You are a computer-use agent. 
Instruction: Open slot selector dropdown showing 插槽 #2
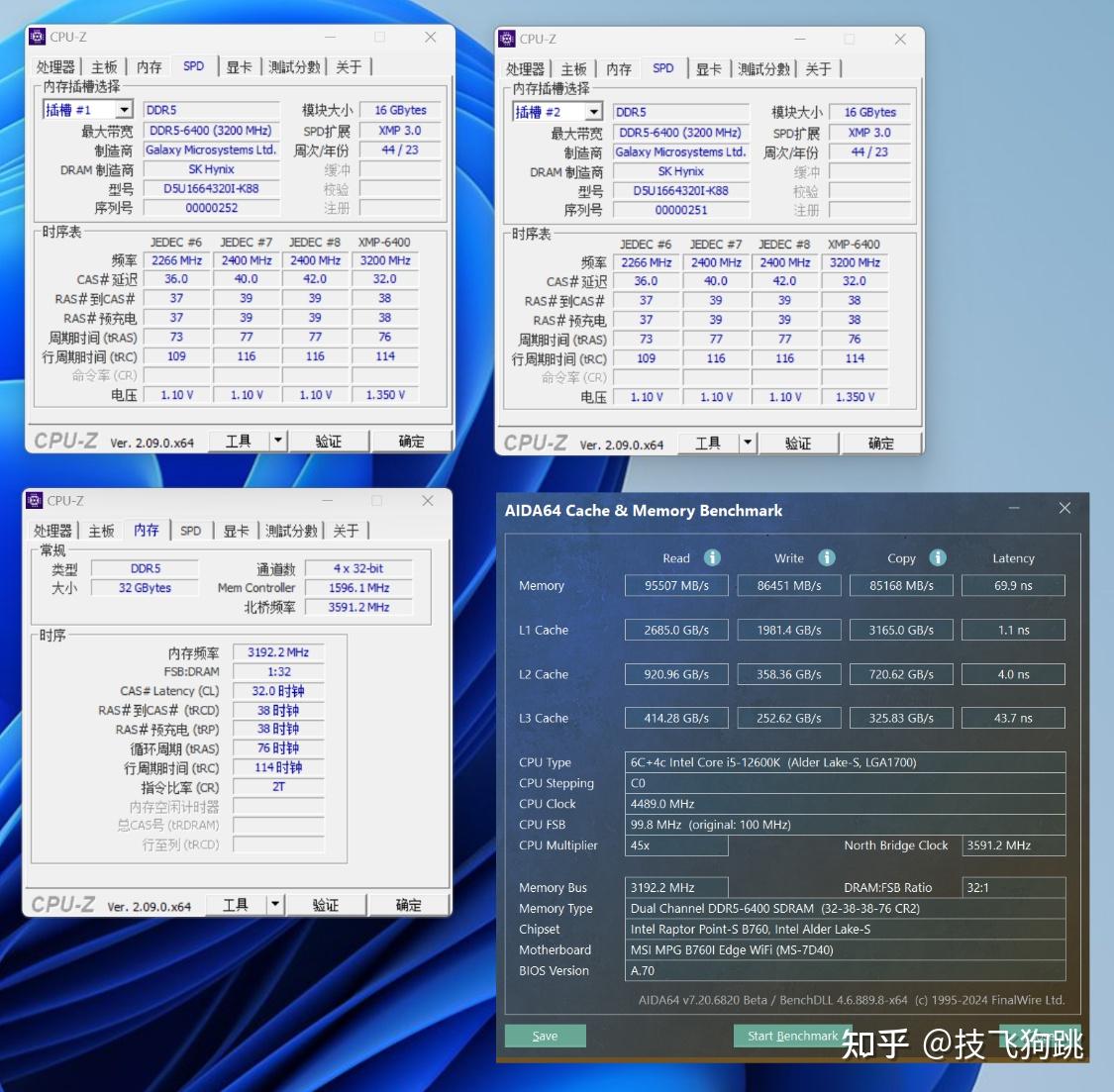[x=594, y=112]
